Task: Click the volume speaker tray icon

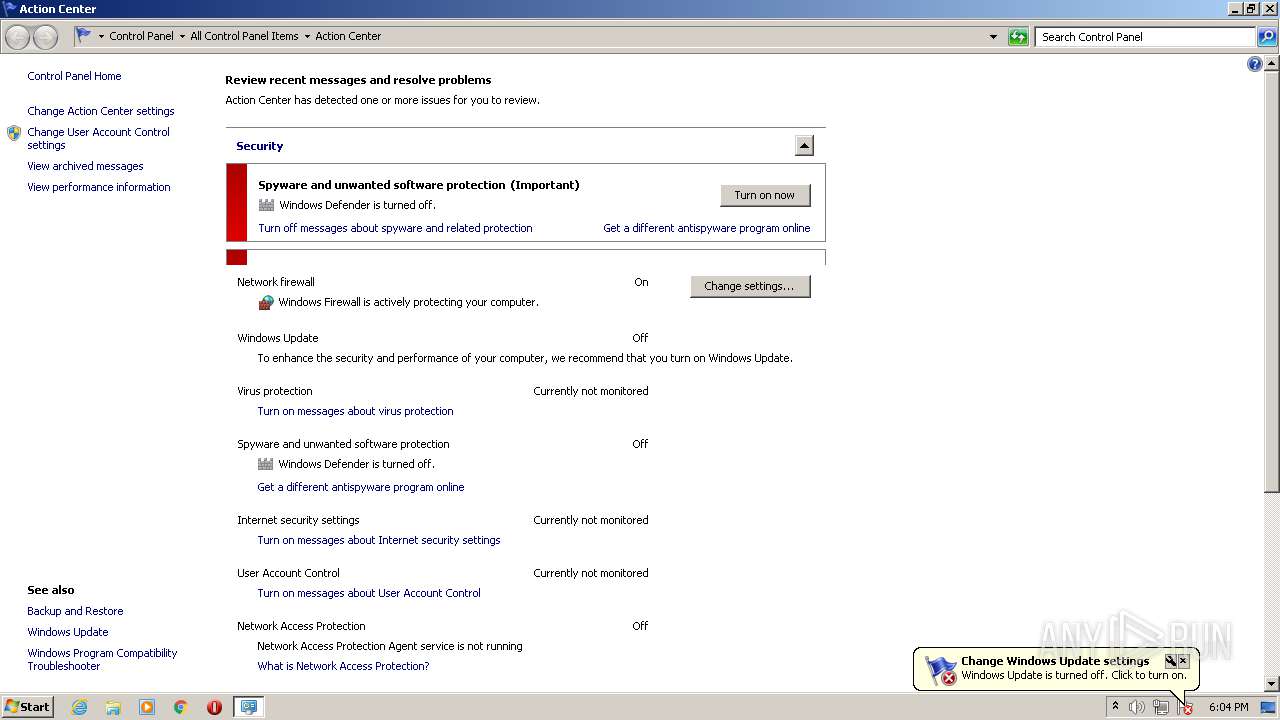Action: [1136, 707]
